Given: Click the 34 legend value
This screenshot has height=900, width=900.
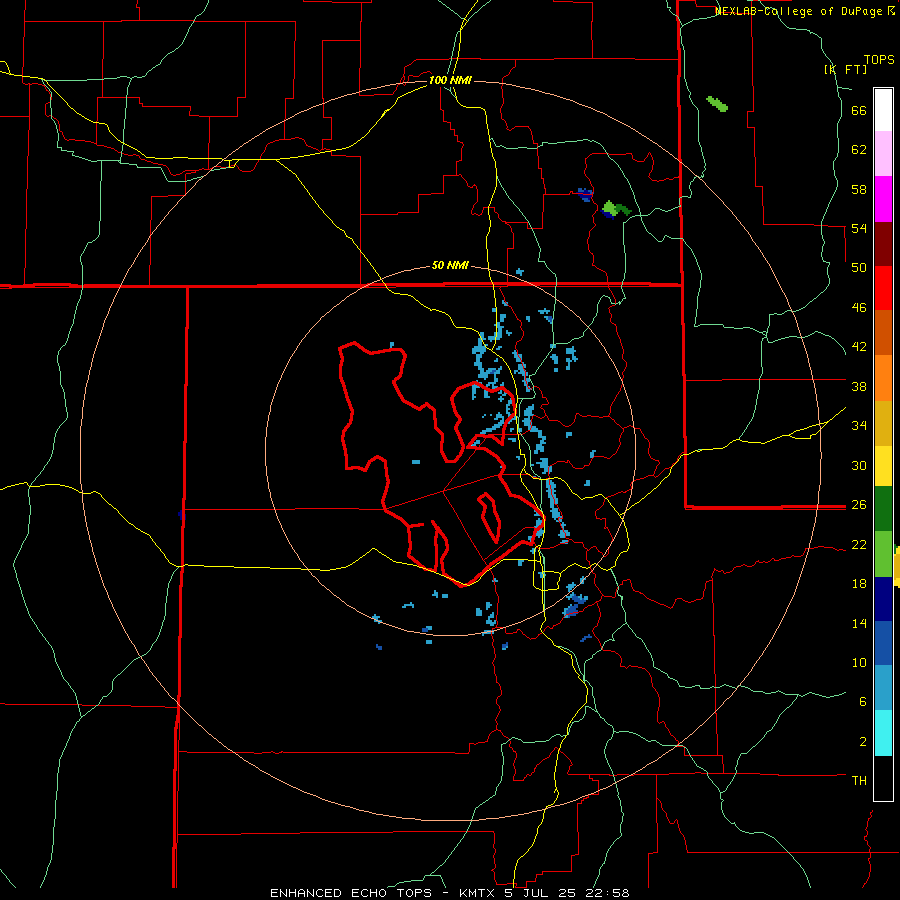Looking at the screenshot, I should tap(859, 425).
